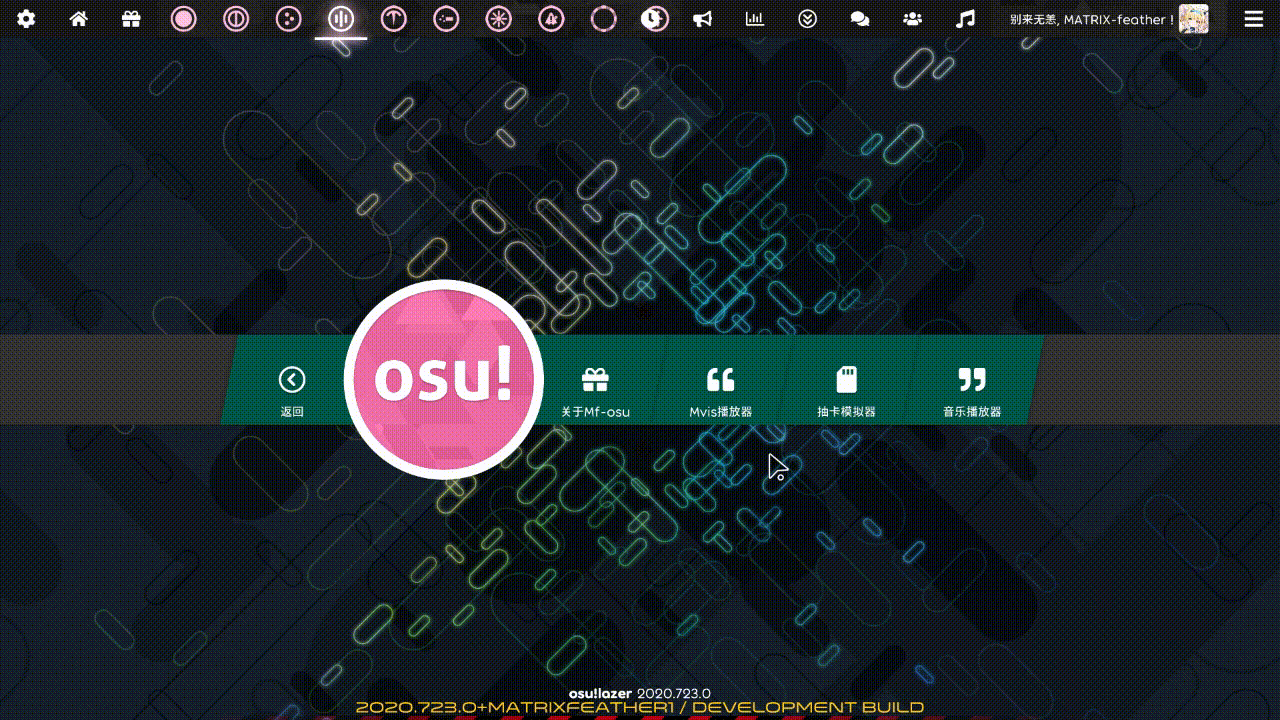Open the social users icon
Image resolution: width=1280 pixels, height=720 pixels.
912,19
